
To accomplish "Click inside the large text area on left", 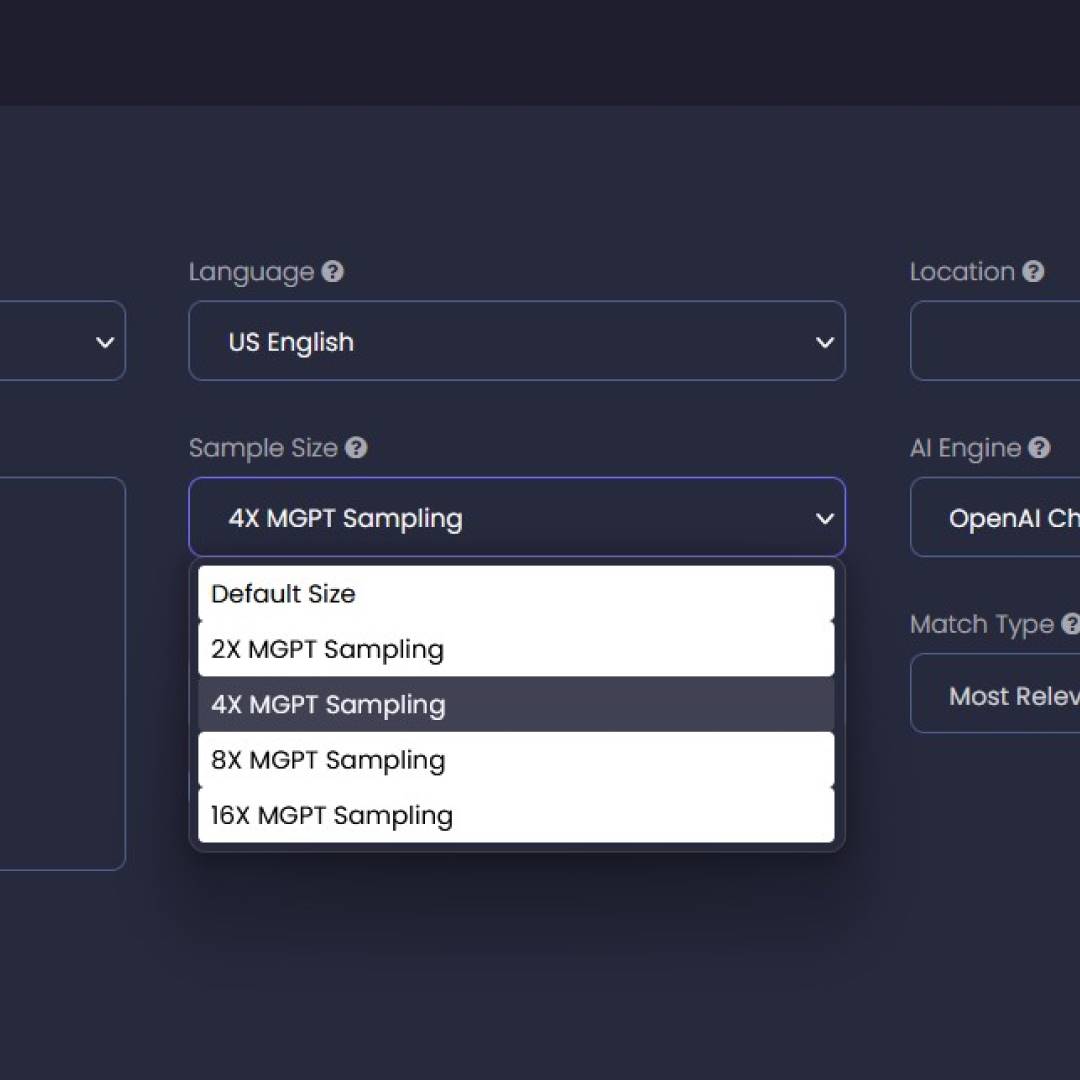I will (60, 672).
